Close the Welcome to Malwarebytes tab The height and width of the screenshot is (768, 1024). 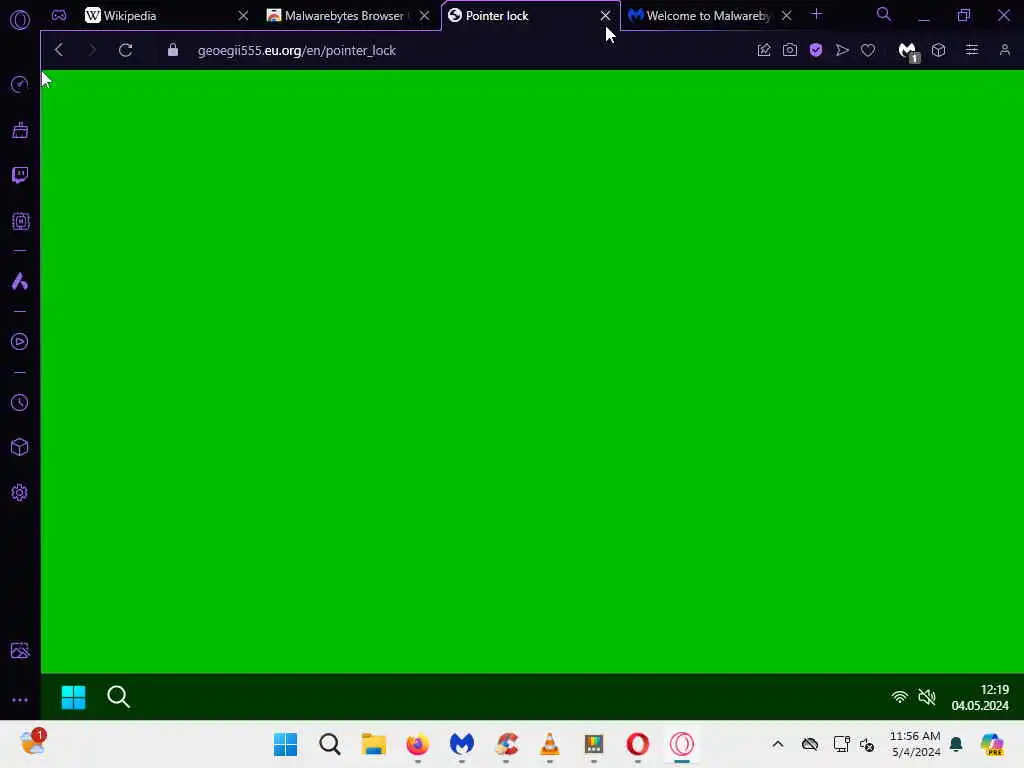tap(786, 15)
